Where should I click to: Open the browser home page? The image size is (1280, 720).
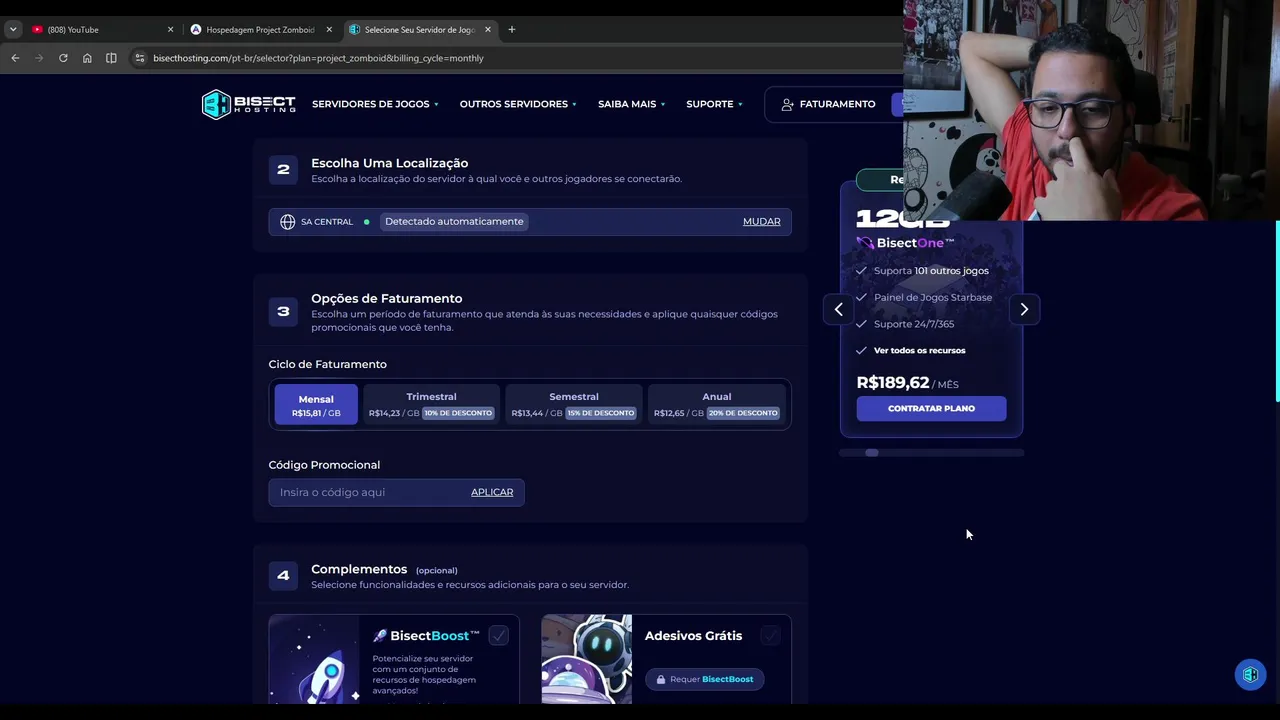point(87,58)
